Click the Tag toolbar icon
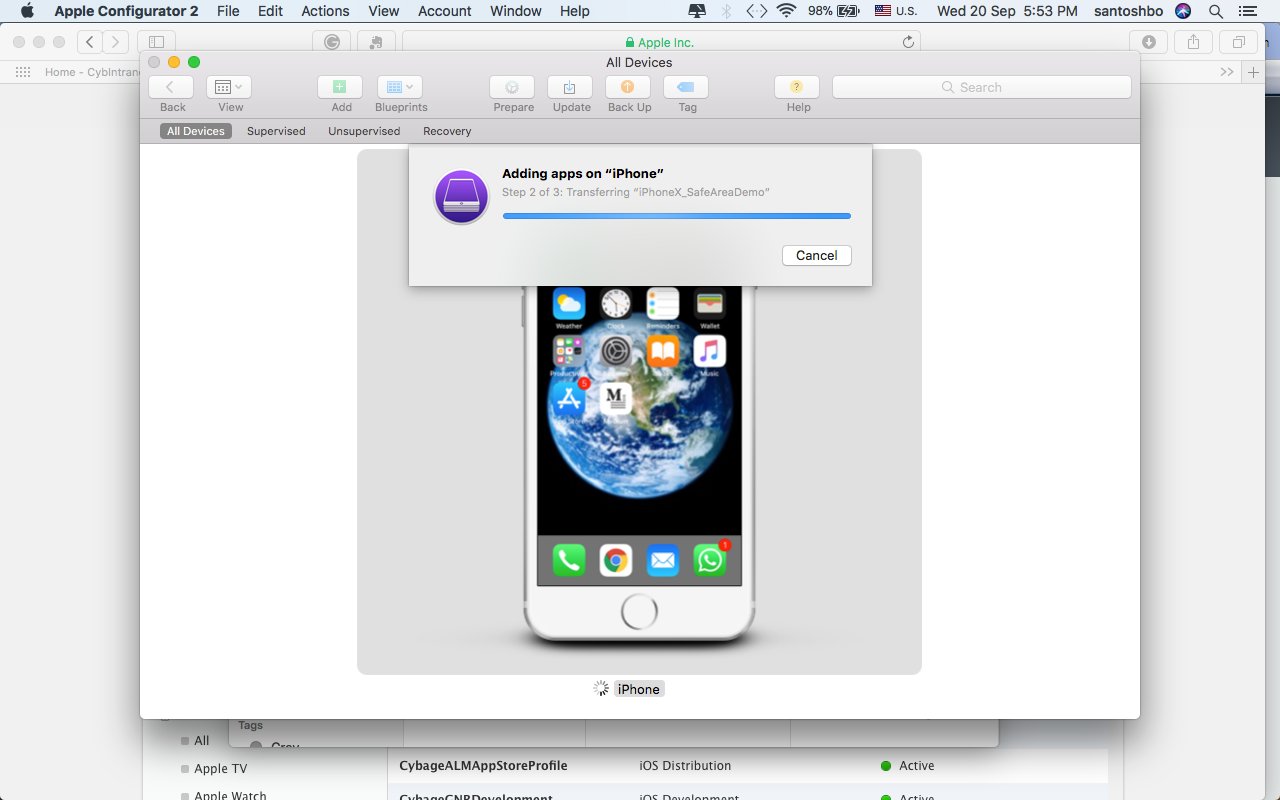This screenshot has width=1280, height=800. point(687,87)
